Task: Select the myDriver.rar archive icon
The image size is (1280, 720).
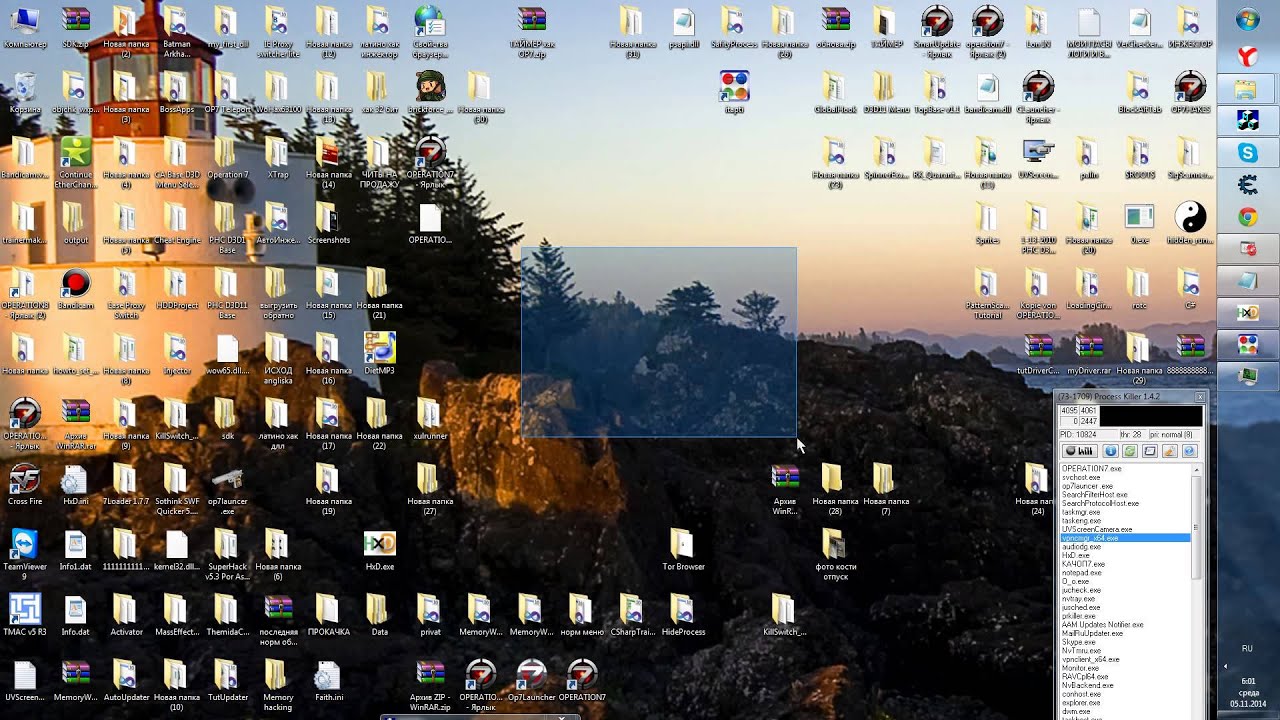Action: [1089, 353]
